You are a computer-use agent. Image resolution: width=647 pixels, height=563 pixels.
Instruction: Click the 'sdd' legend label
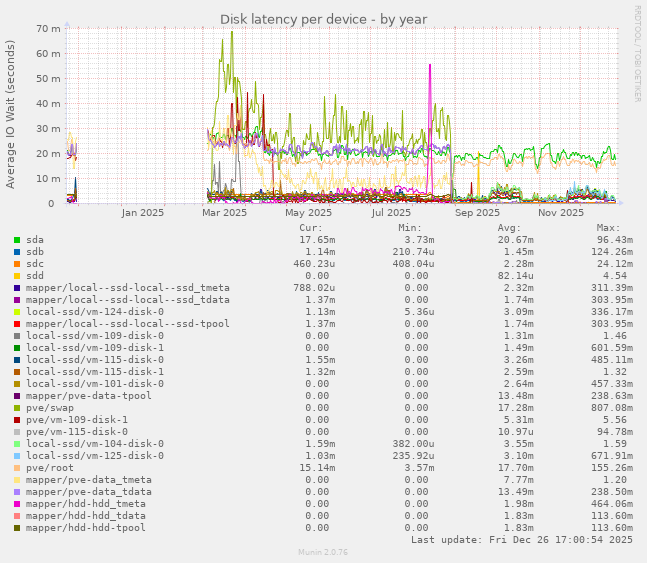pos(35,276)
